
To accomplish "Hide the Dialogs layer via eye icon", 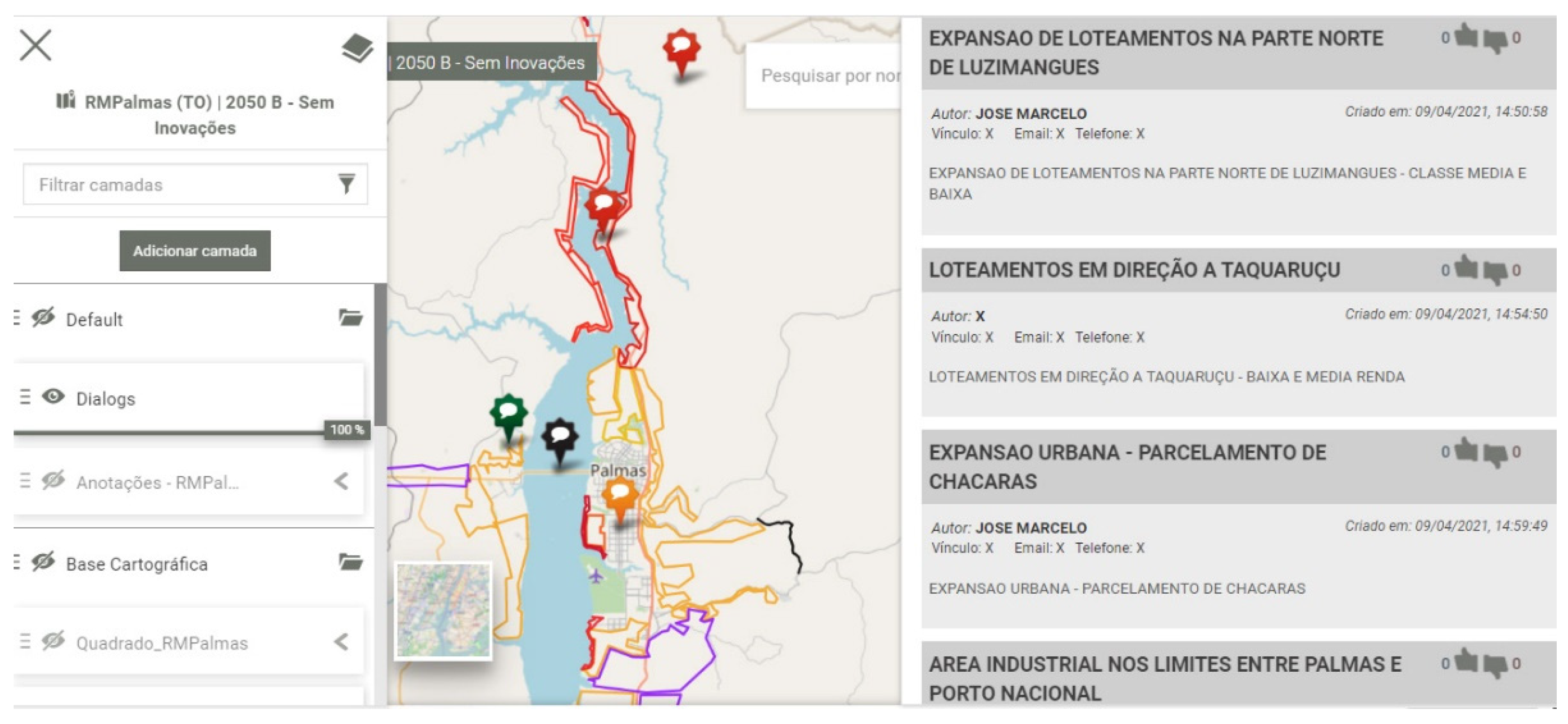I will pyautogui.click(x=53, y=397).
